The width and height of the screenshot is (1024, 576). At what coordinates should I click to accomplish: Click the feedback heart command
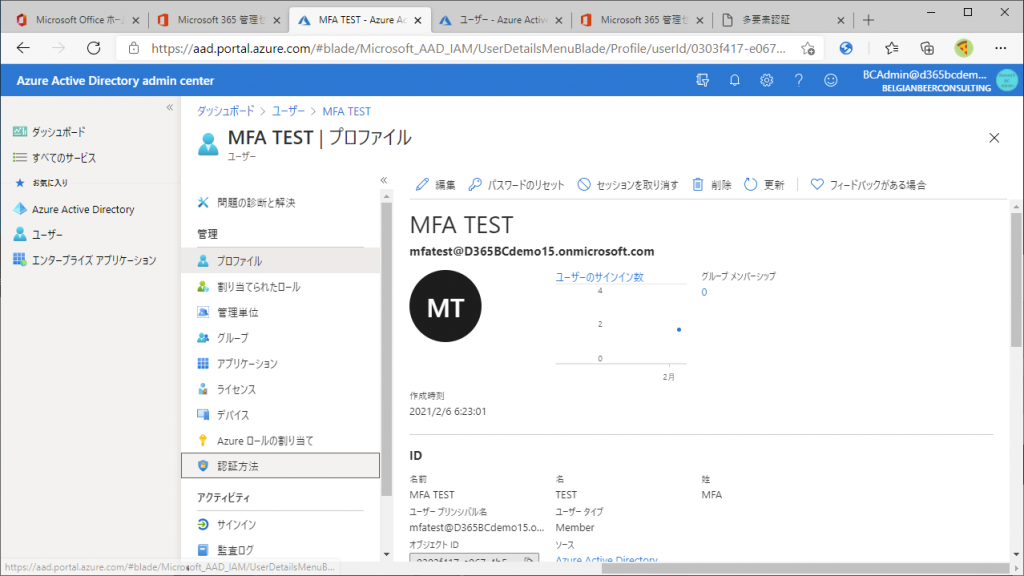[868, 185]
